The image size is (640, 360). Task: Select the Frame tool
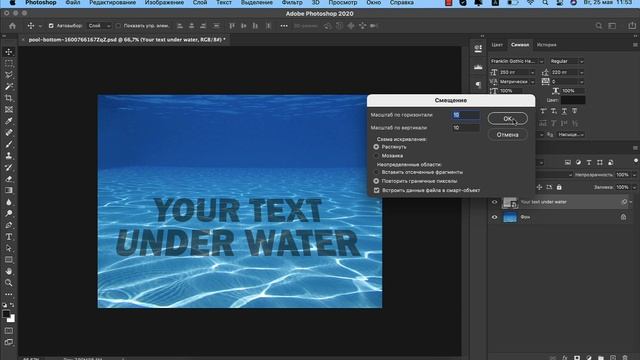pyautogui.click(x=9, y=109)
